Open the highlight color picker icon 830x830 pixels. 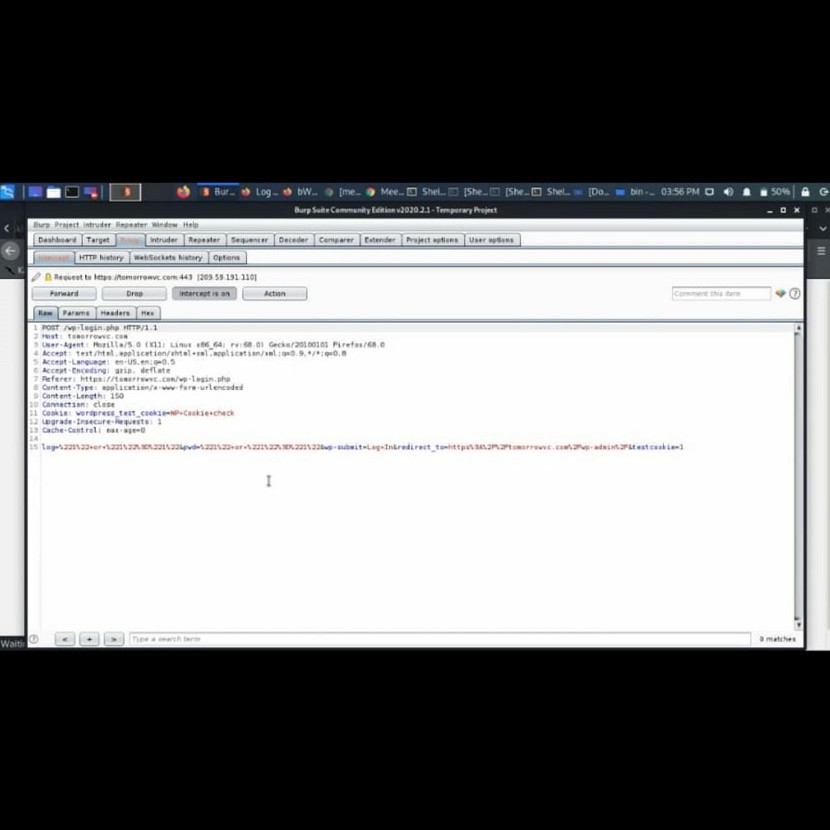pyautogui.click(x=780, y=293)
